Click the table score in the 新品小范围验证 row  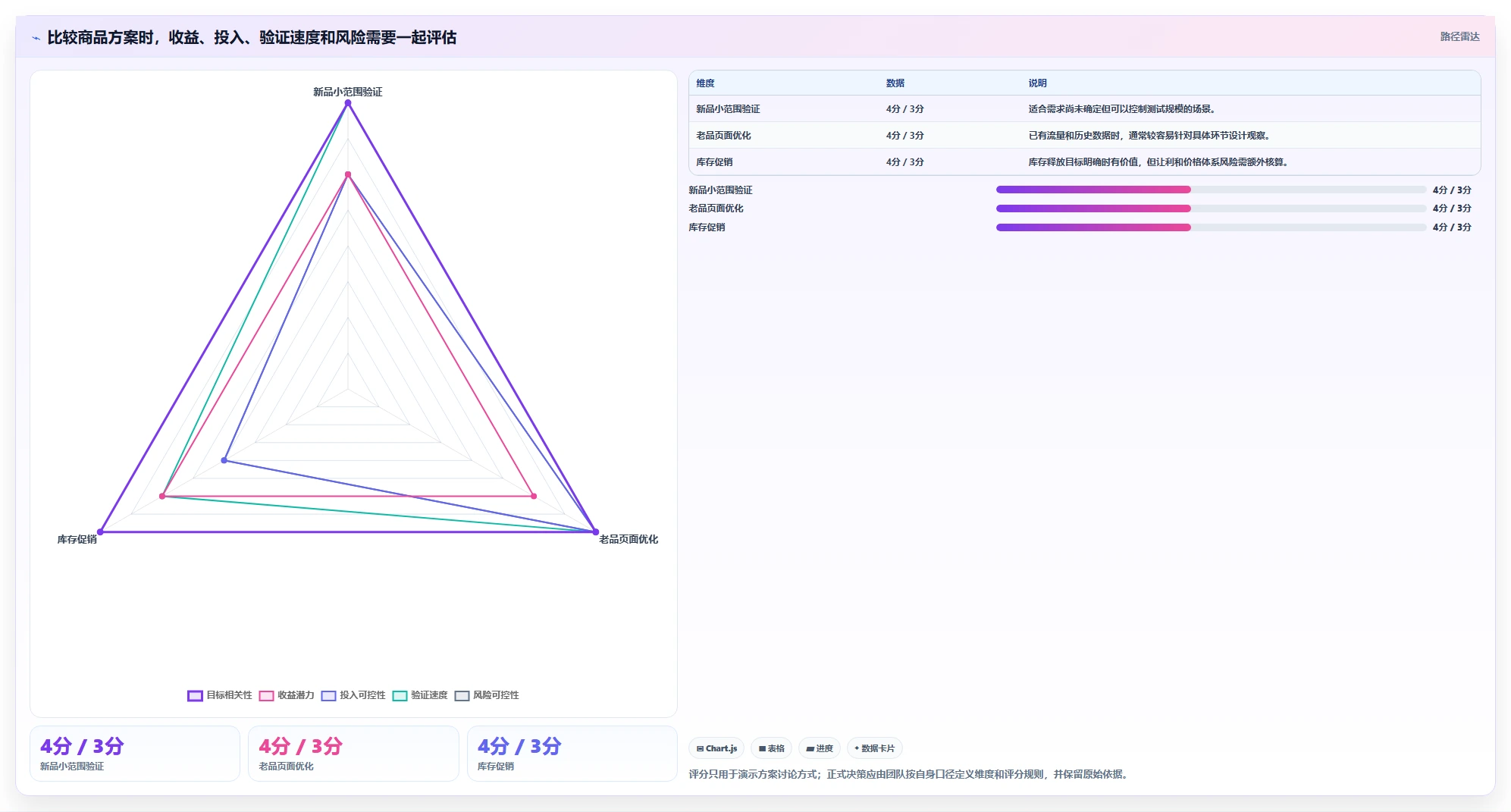tap(904, 109)
